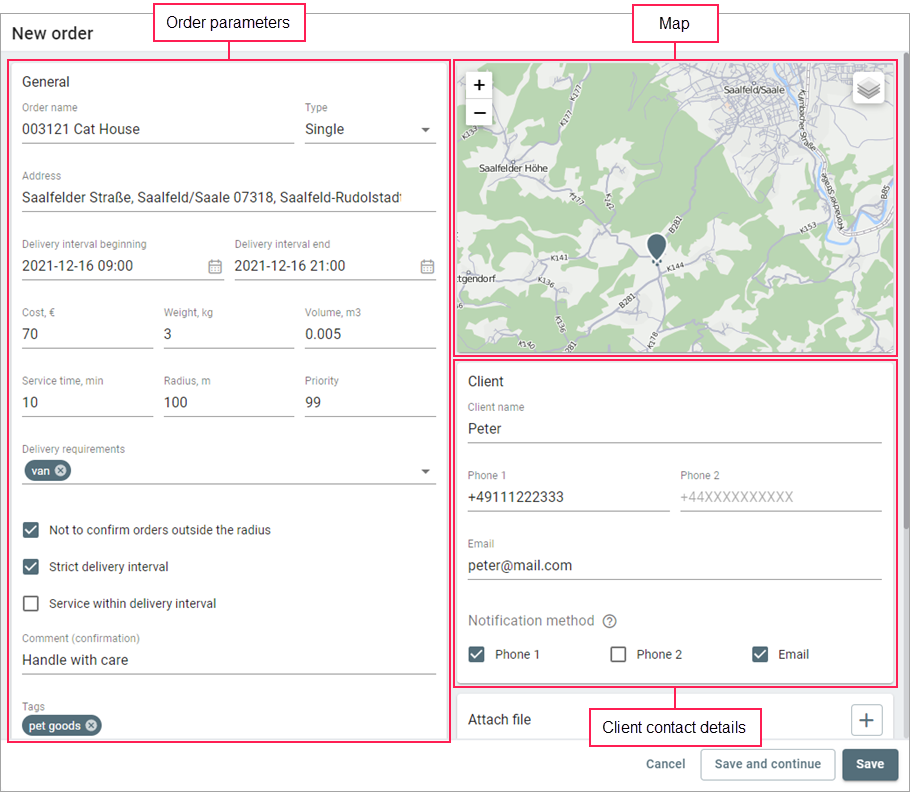Enable Phone 2 notification method
Screen dimensions: 910x792
point(618,655)
